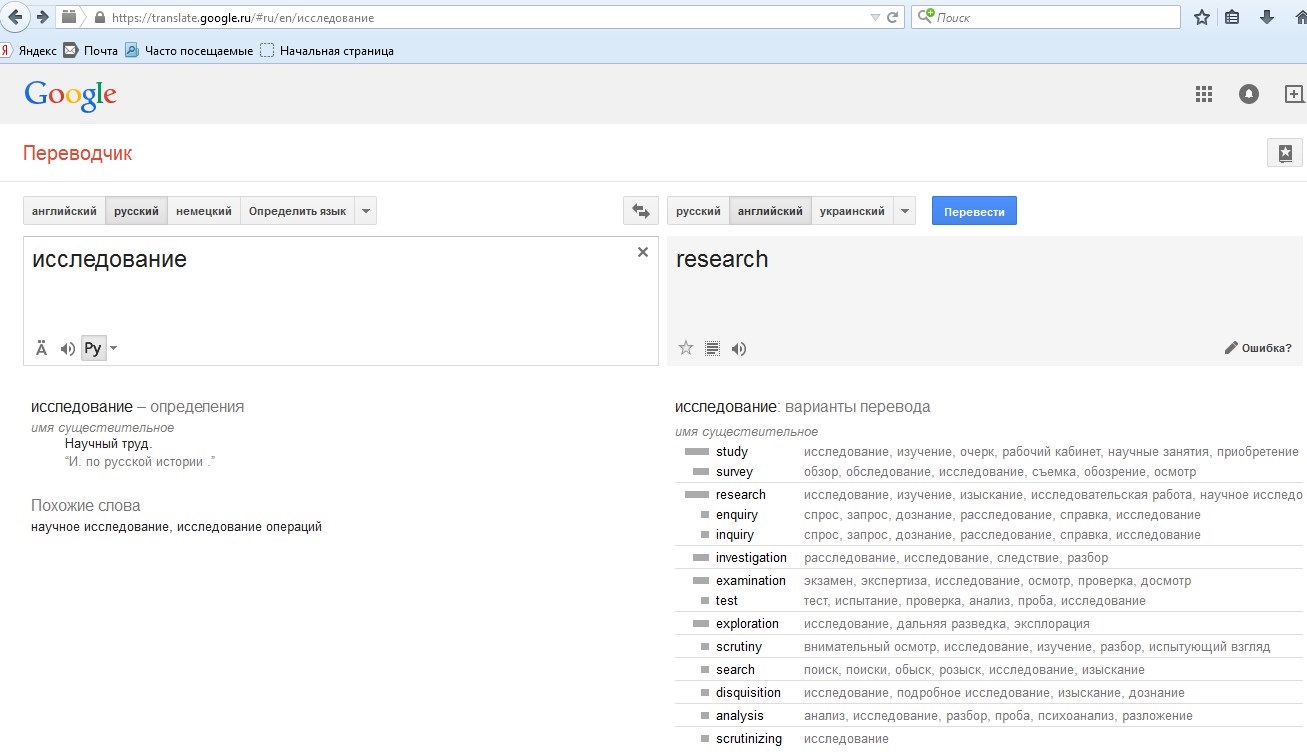Click 'research' in the variants list
1307x756 pixels.
pos(741,495)
